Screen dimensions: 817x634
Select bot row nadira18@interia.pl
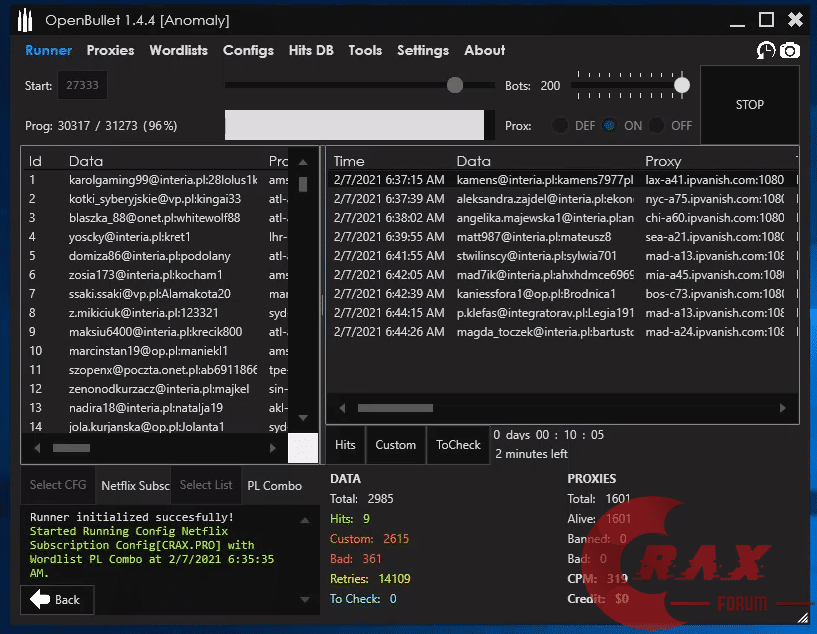click(x=156, y=408)
